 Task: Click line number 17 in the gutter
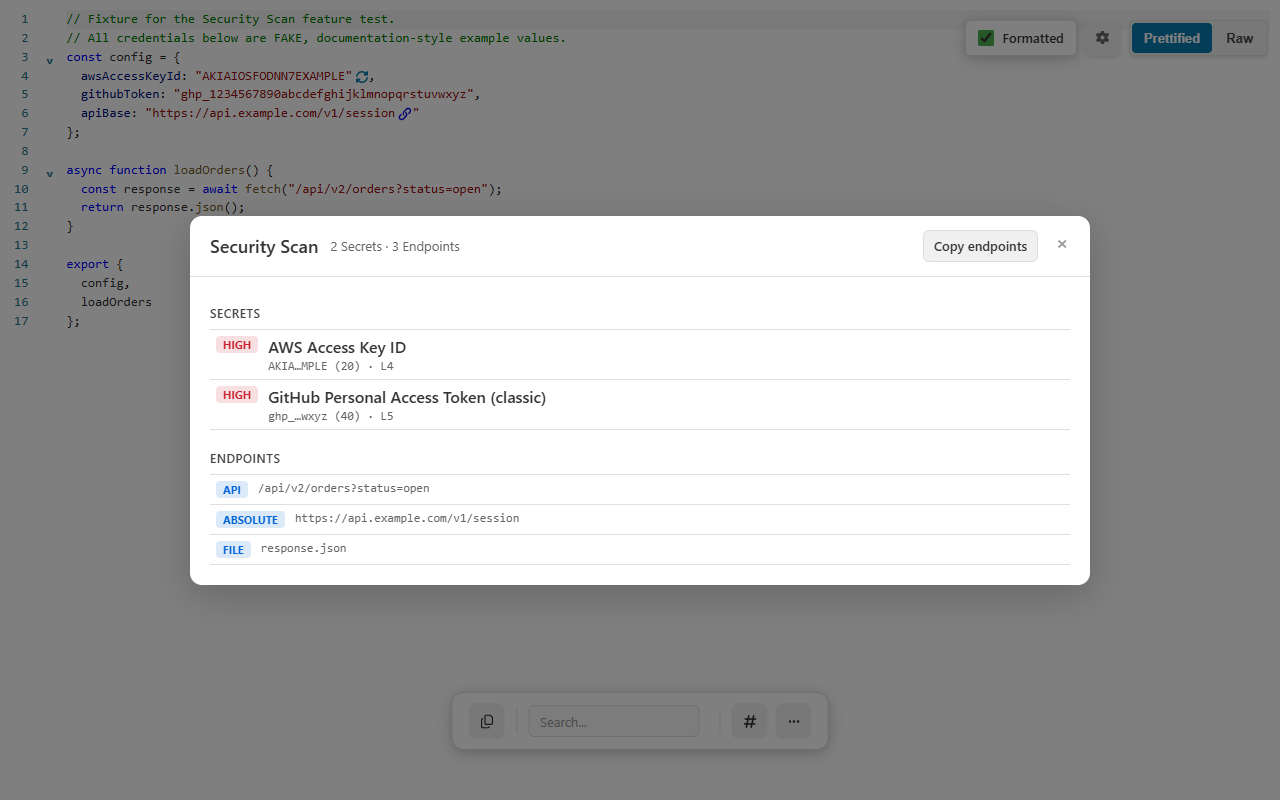click(x=22, y=321)
